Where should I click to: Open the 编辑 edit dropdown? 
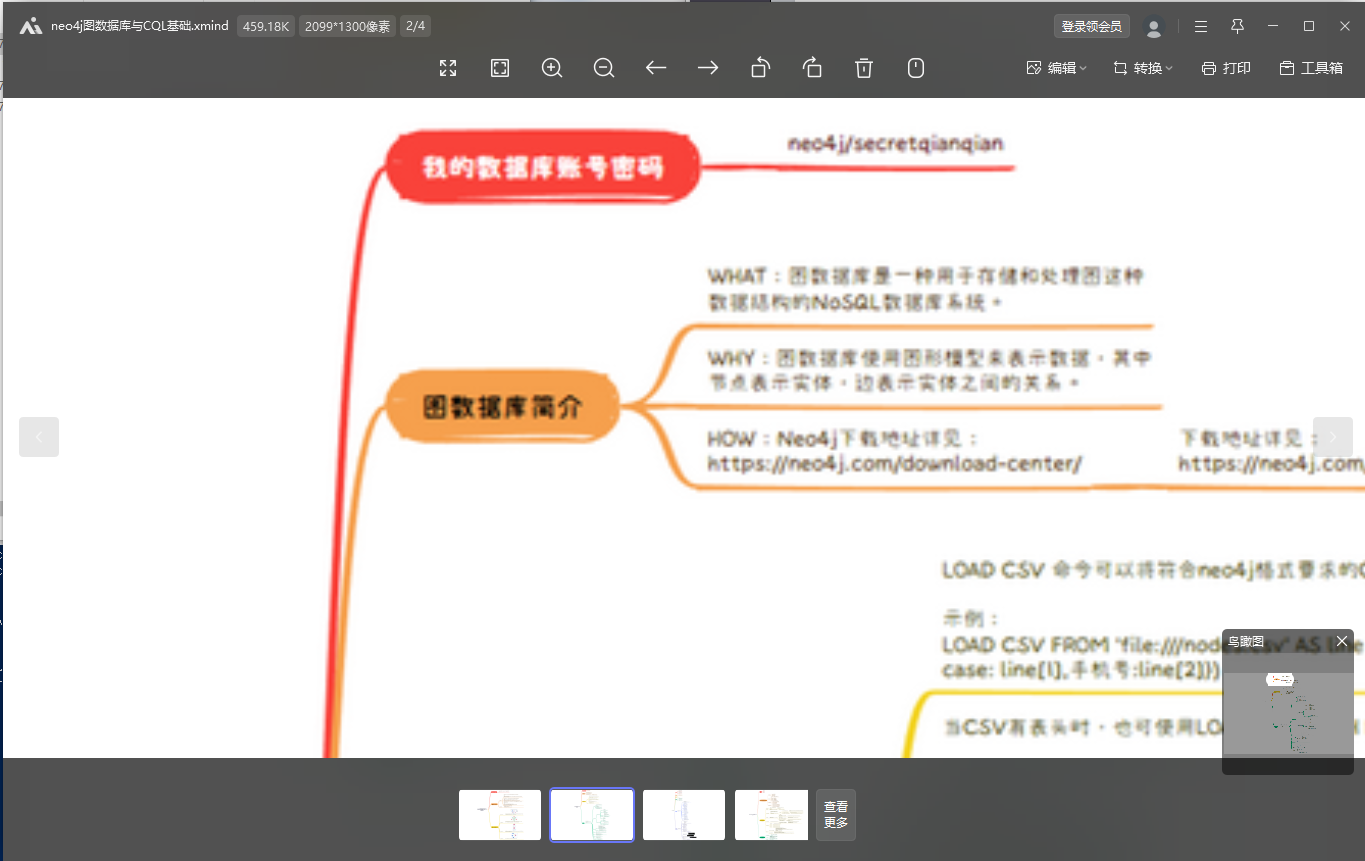(x=1056, y=68)
